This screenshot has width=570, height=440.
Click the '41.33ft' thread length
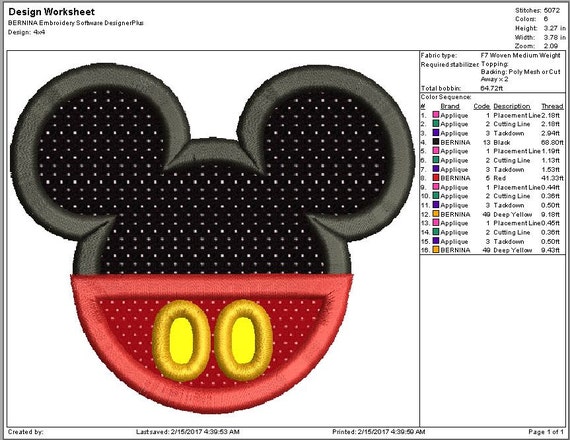pyautogui.click(x=553, y=178)
